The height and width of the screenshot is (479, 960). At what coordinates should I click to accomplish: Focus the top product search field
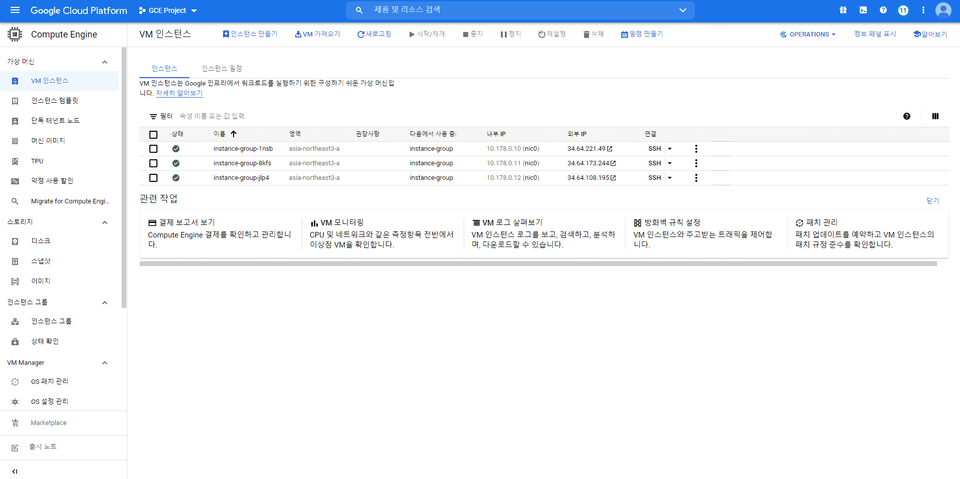point(520,10)
